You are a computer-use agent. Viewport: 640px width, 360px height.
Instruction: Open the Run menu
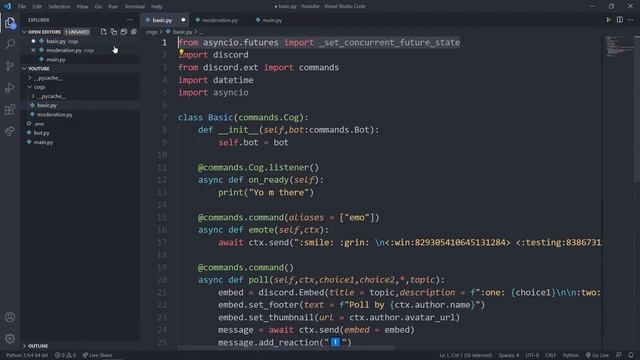(x=113, y=7)
